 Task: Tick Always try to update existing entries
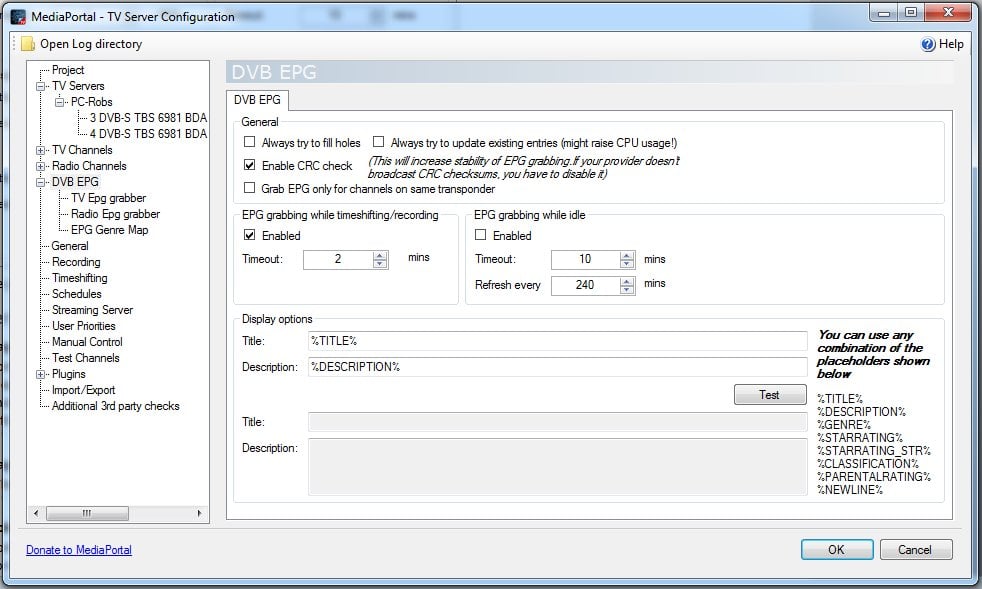point(378,142)
